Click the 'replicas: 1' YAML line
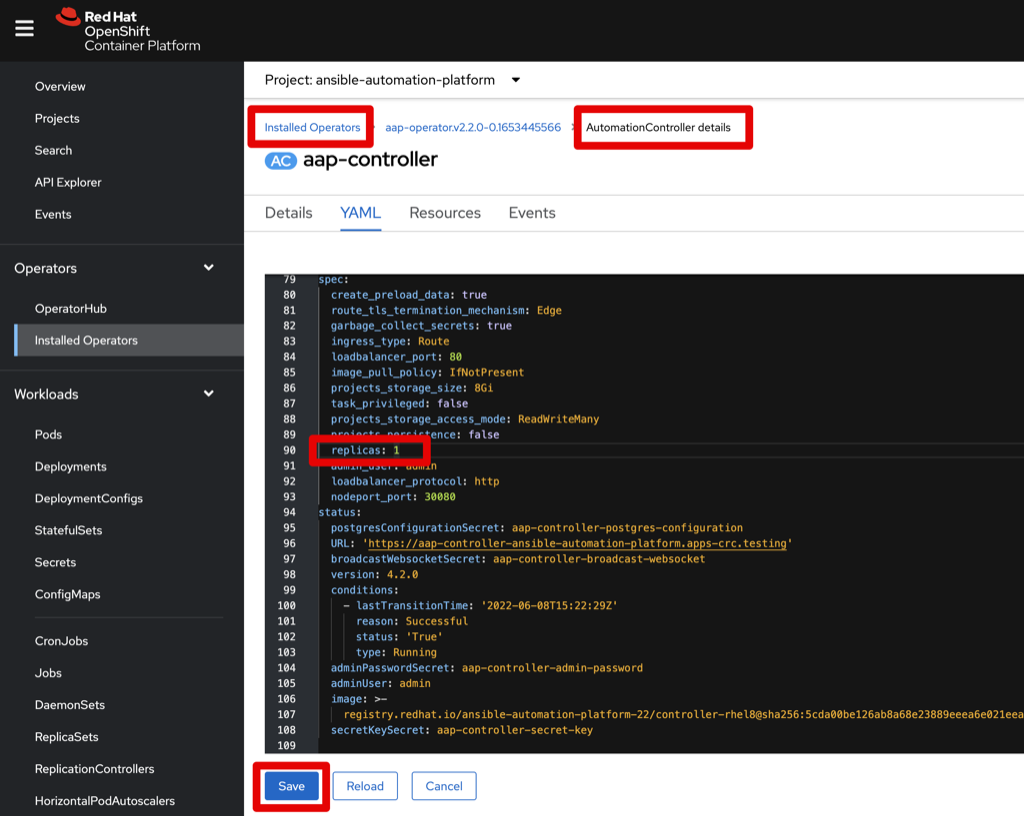The image size is (1024, 816). click(365, 450)
